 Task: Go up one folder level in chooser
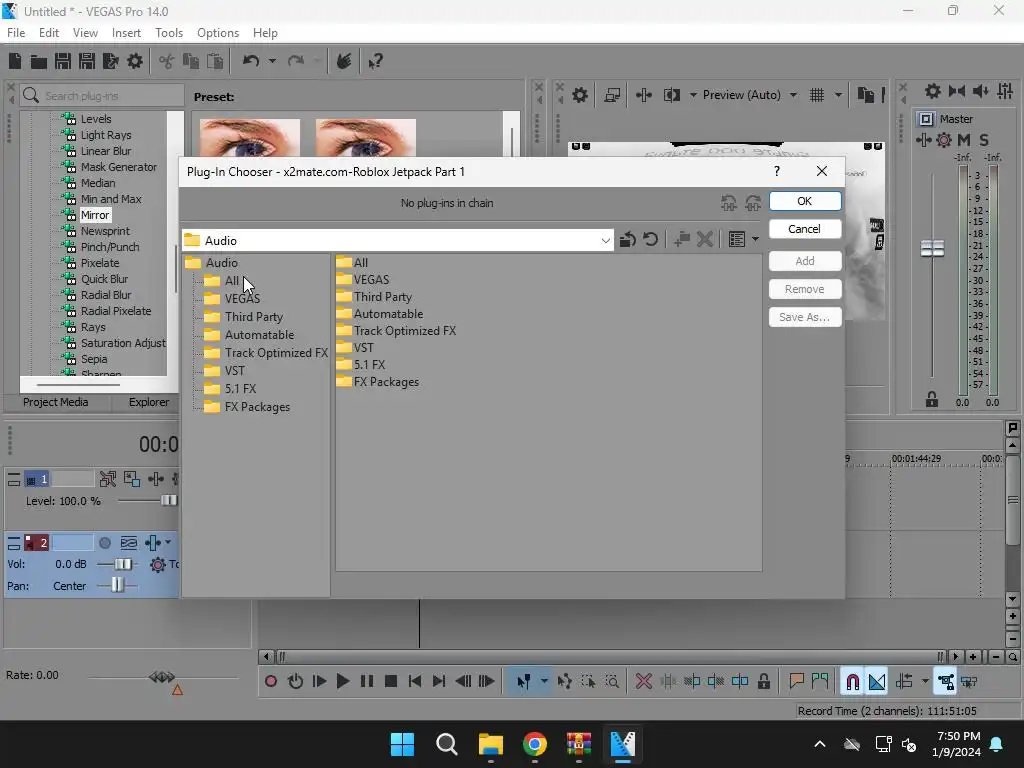pos(628,240)
